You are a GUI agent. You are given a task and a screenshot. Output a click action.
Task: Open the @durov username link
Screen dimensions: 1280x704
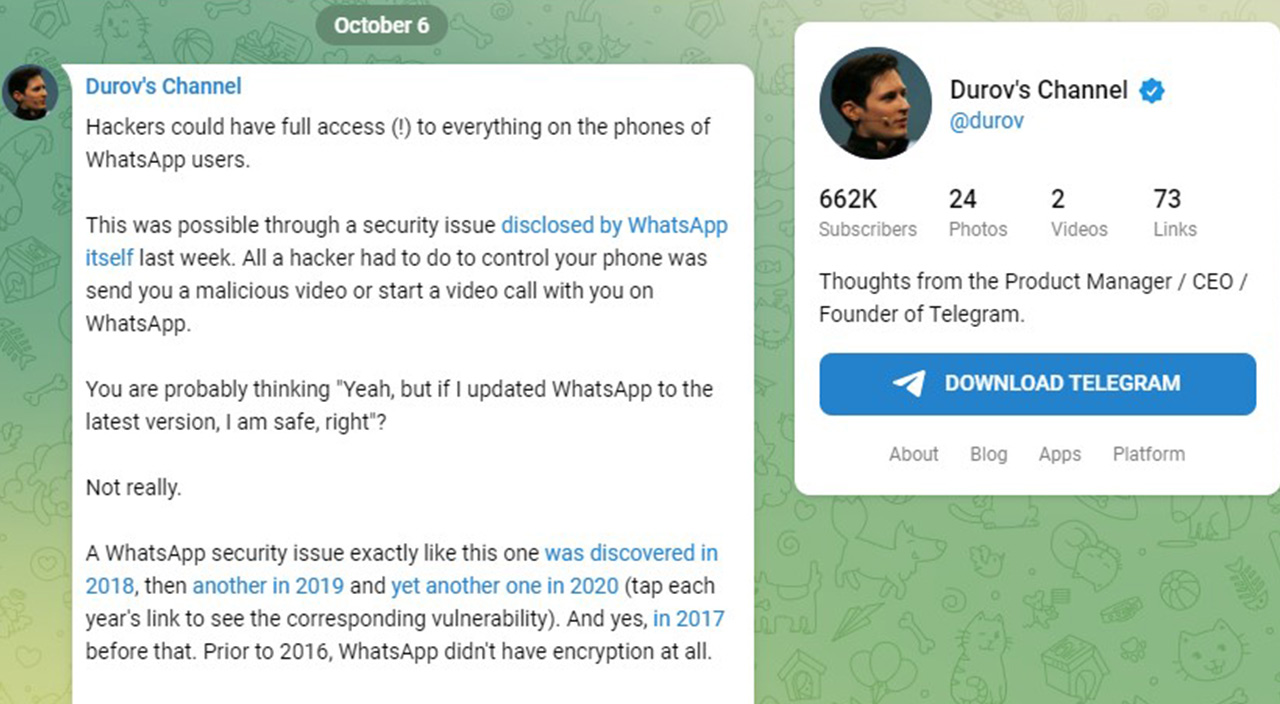click(986, 121)
